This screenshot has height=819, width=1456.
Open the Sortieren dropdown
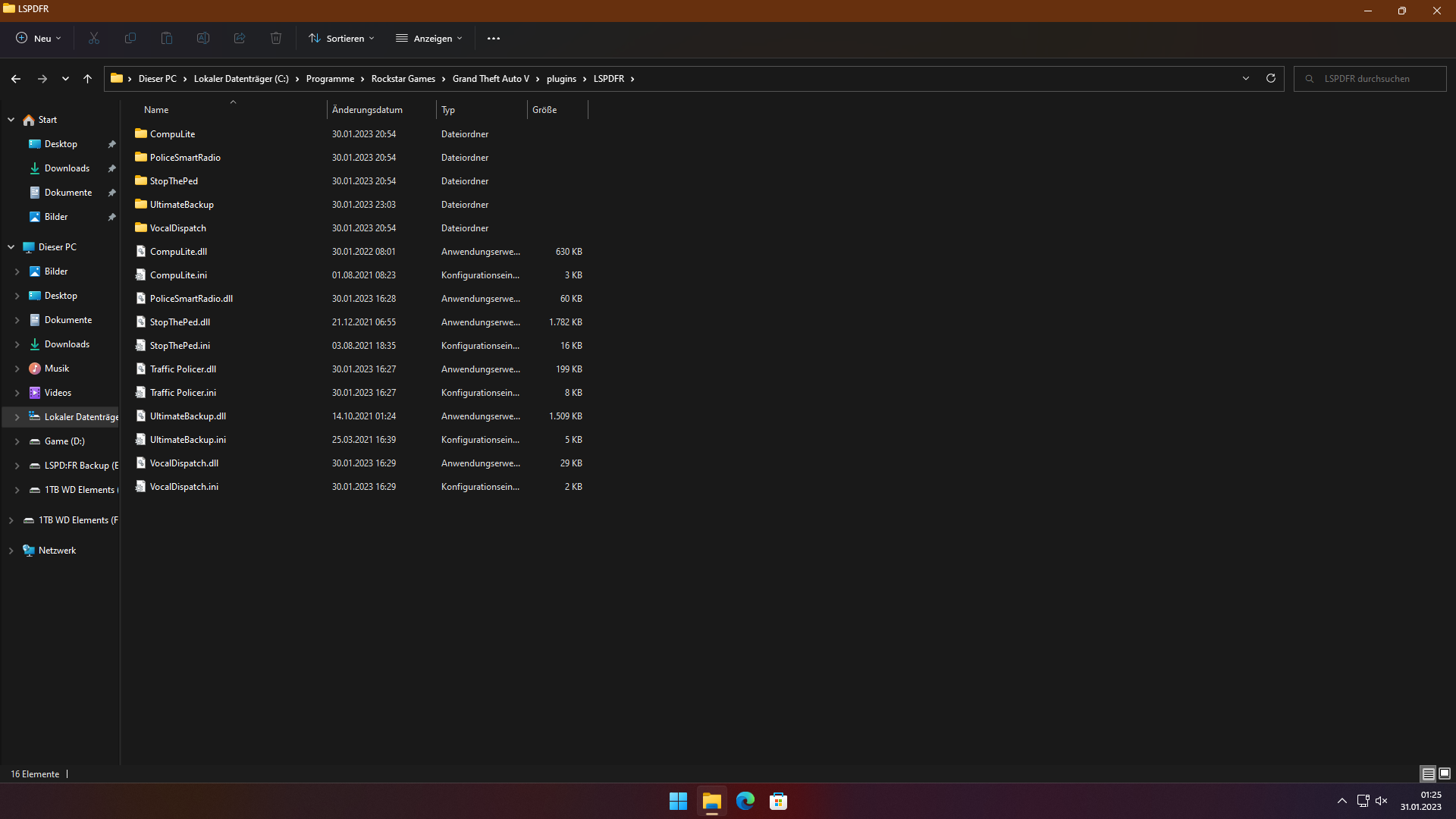(x=341, y=38)
